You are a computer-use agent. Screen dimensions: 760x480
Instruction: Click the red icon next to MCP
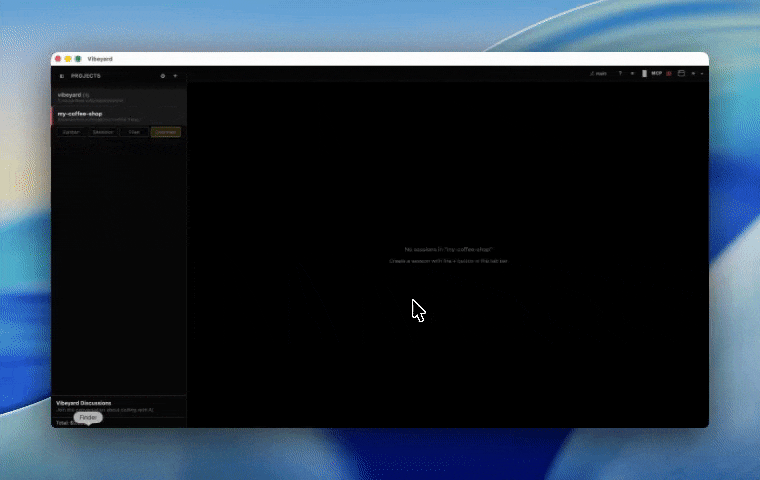tap(669, 74)
